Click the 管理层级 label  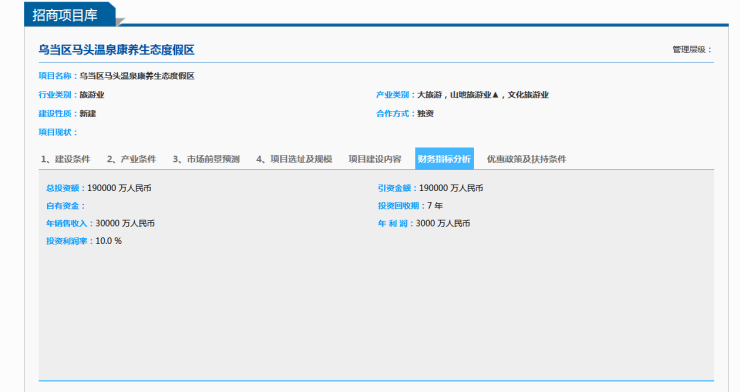692,49
